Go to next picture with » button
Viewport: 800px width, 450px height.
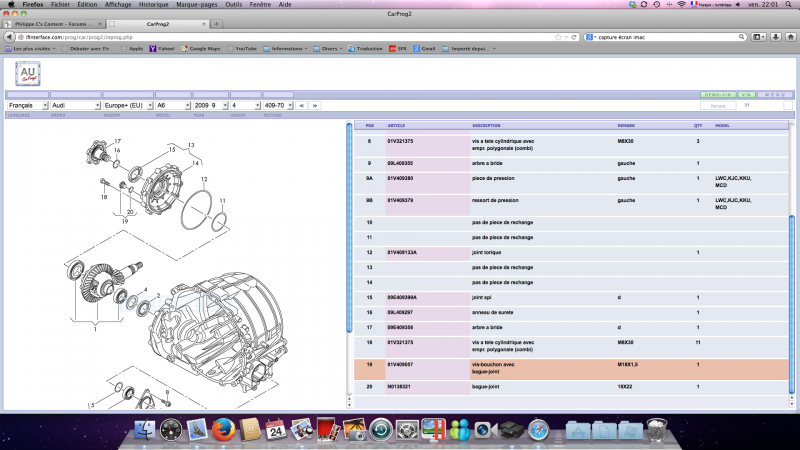[315, 104]
